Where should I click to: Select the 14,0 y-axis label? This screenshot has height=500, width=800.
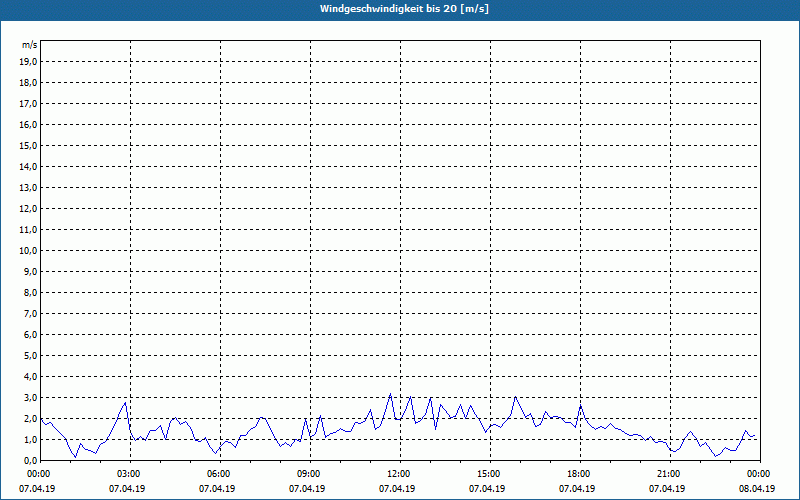pyautogui.click(x=28, y=166)
